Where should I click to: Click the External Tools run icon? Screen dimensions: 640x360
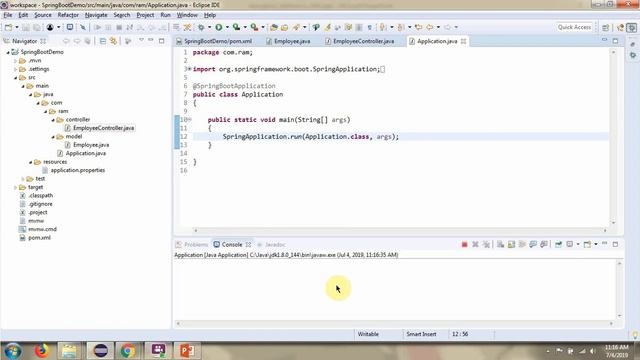(x=254, y=27)
